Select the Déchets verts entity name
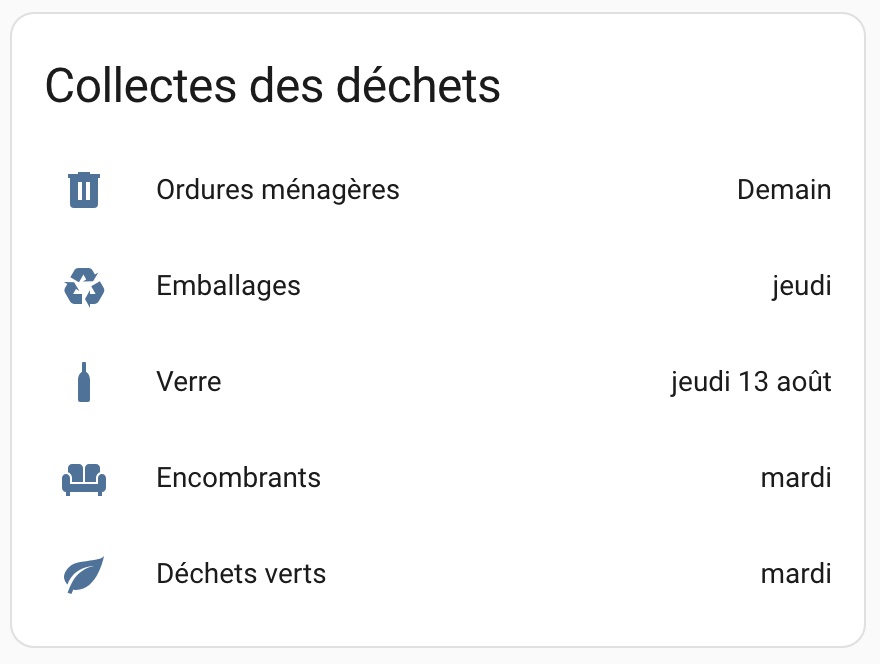The height and width of the screenshot is (664, 880). (x=241, y=574)
